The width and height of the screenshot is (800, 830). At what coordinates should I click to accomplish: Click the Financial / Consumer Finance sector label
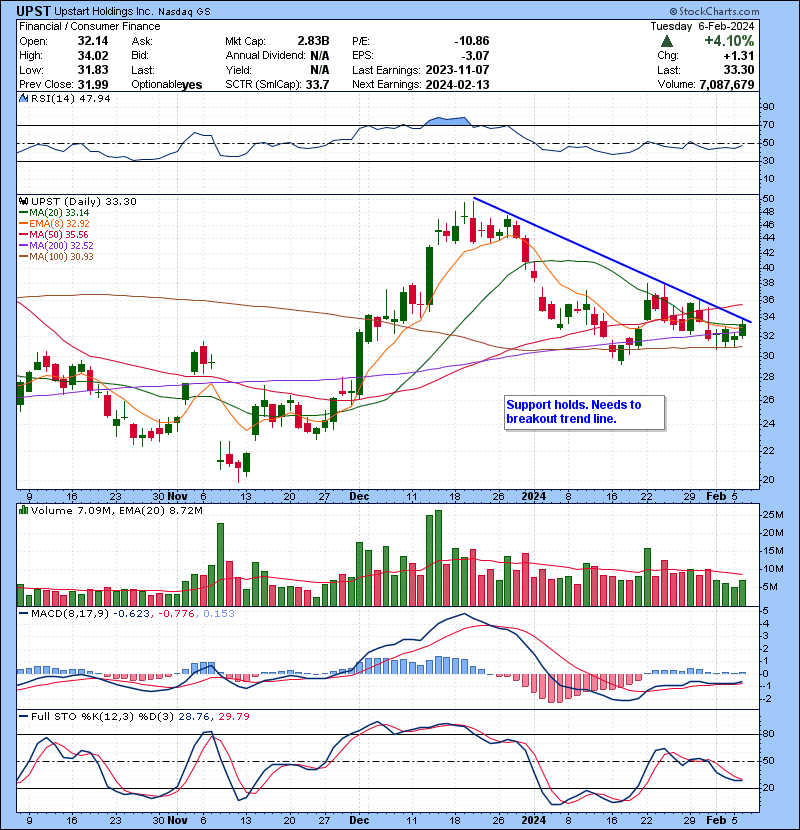click(89, 26)
